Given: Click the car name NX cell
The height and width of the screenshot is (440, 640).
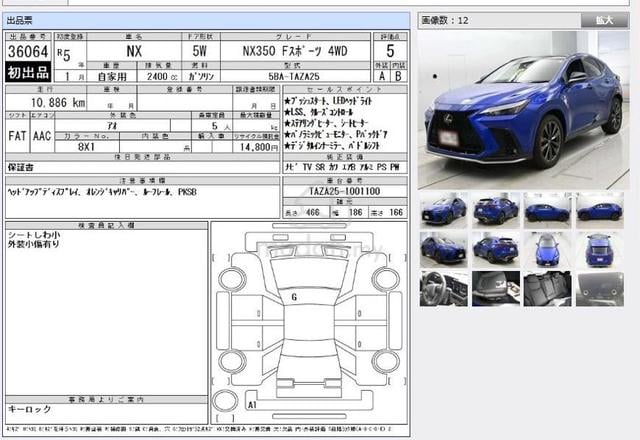Looking at the screenshot, I should pyautogui.click(x=134, y=51).
